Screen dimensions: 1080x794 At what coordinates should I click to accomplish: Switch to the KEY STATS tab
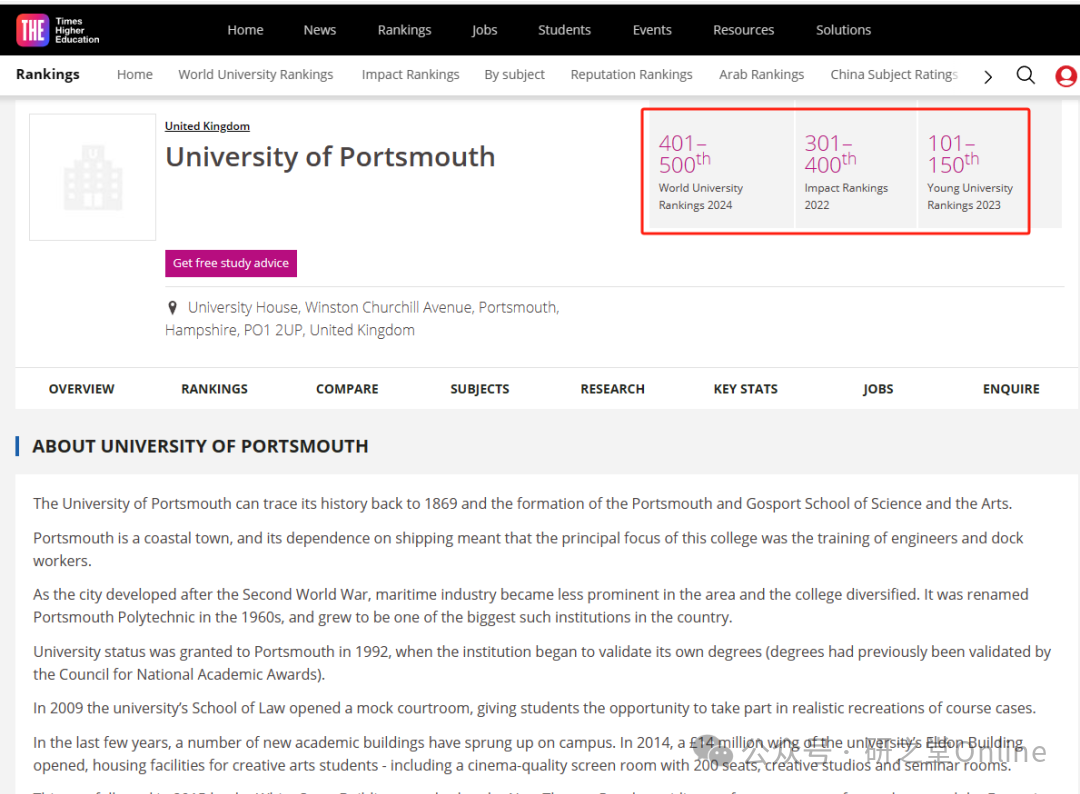tap(745, 389)
